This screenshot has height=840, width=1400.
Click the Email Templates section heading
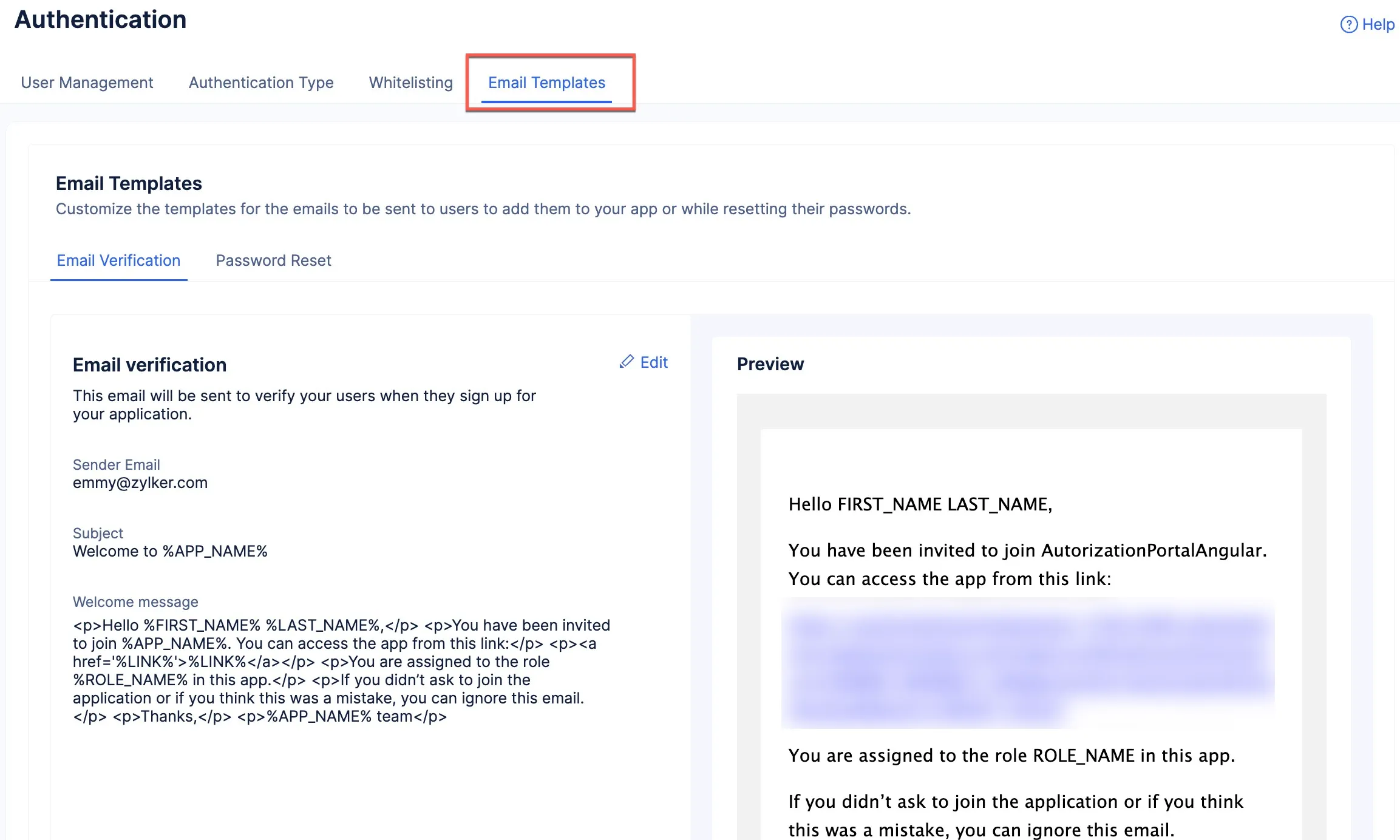129,183
